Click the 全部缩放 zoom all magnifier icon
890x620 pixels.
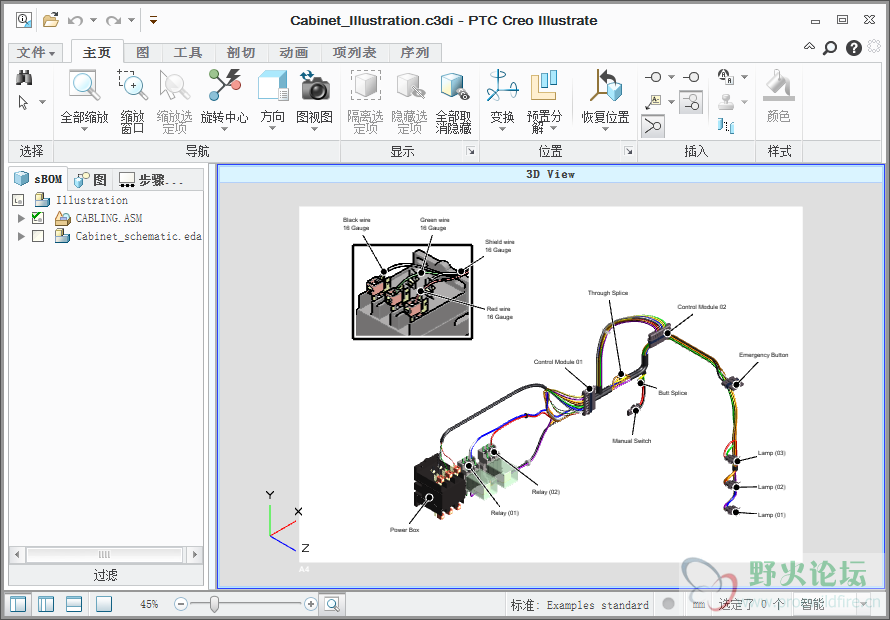(x=85, y=85)
